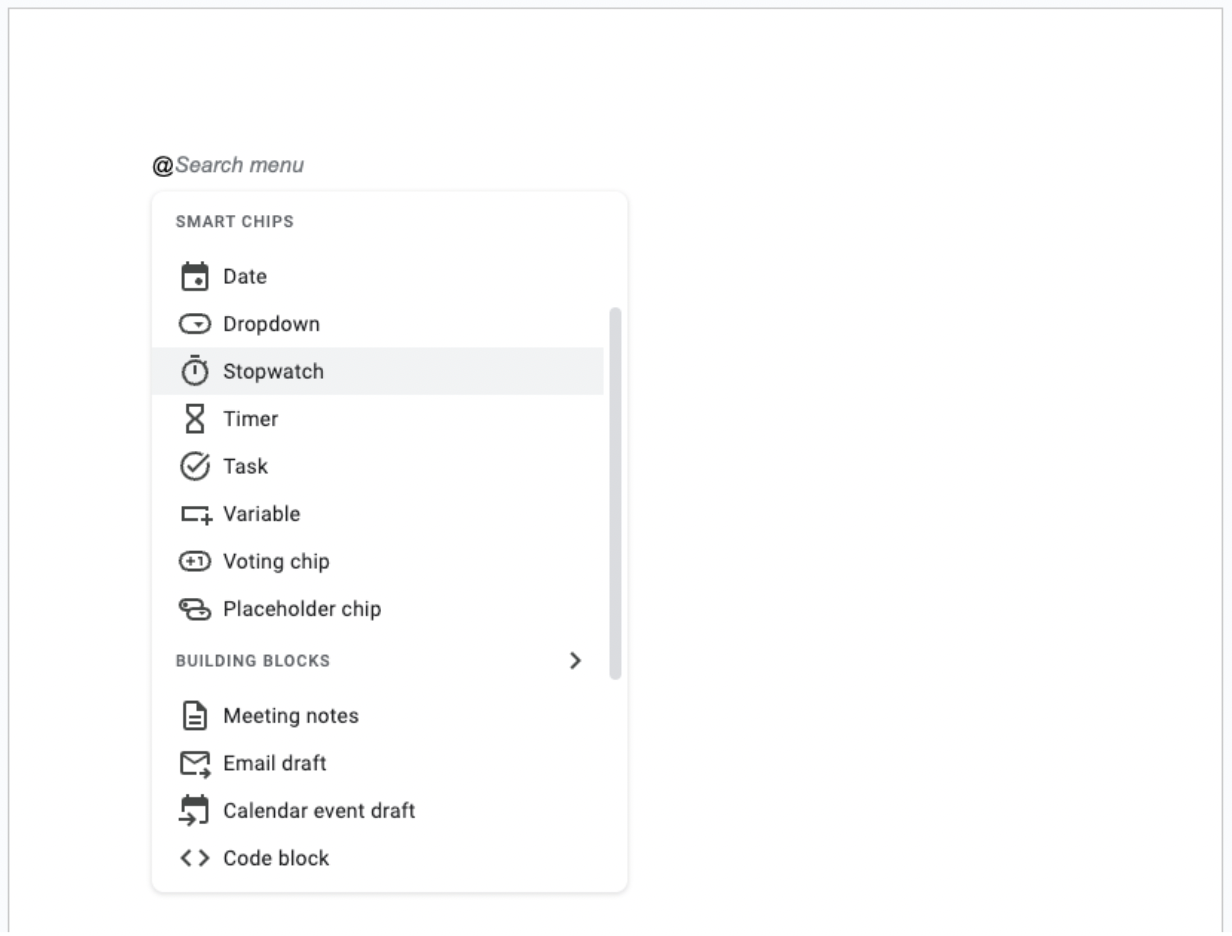Click the Date calendar icon
Image resolution: width=1232 pixels, height=936 pixels.
(x=195, y=277)
